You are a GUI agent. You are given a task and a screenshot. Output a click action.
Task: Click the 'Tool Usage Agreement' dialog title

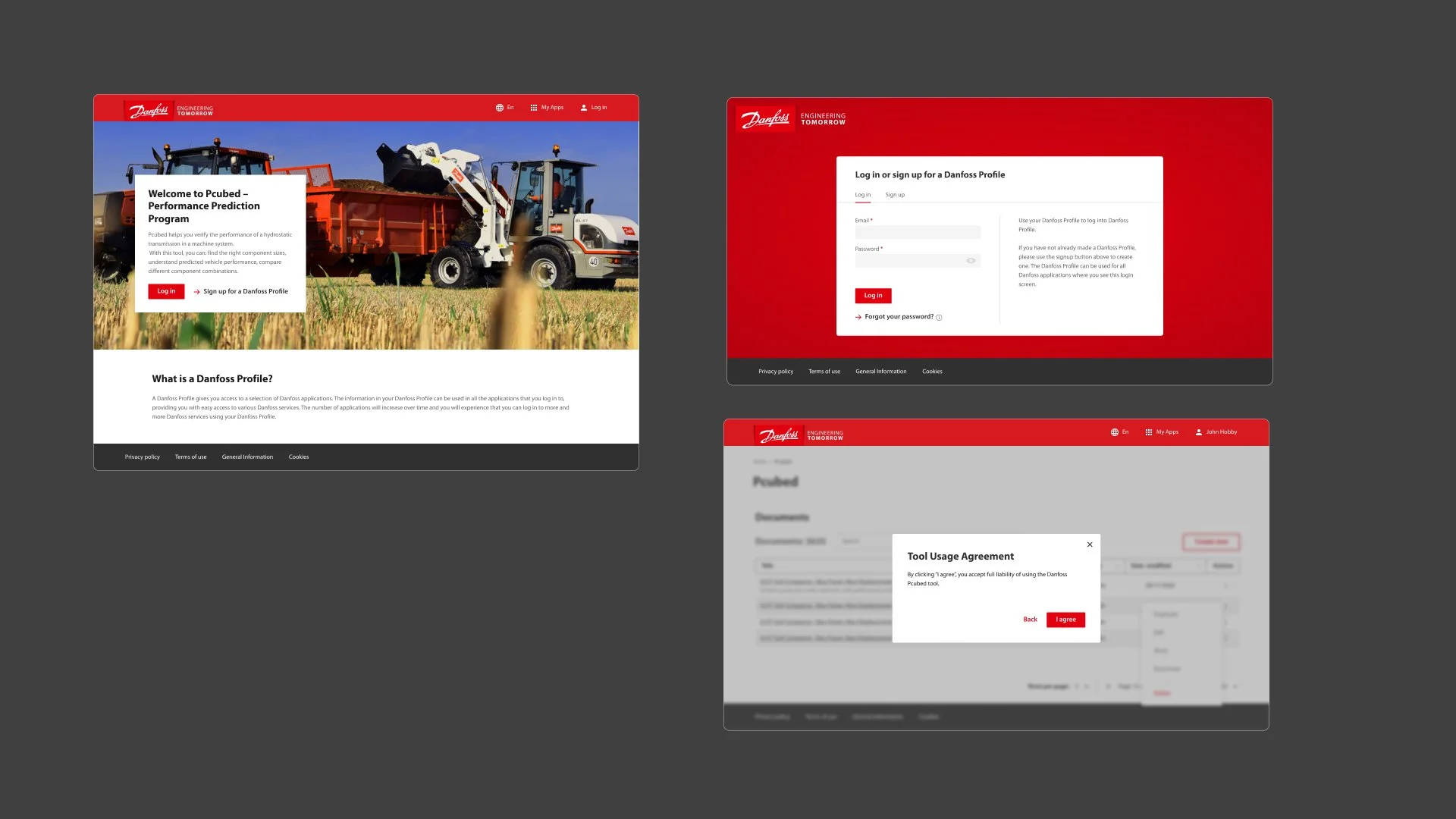960,557
